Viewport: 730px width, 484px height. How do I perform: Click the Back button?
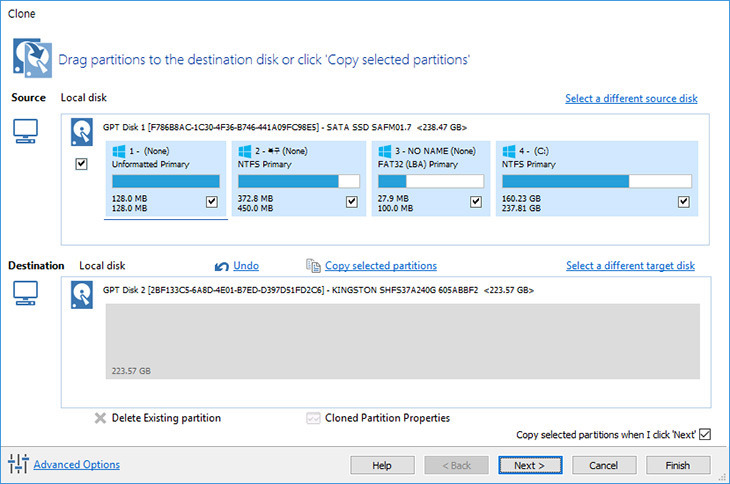[456, 465]
